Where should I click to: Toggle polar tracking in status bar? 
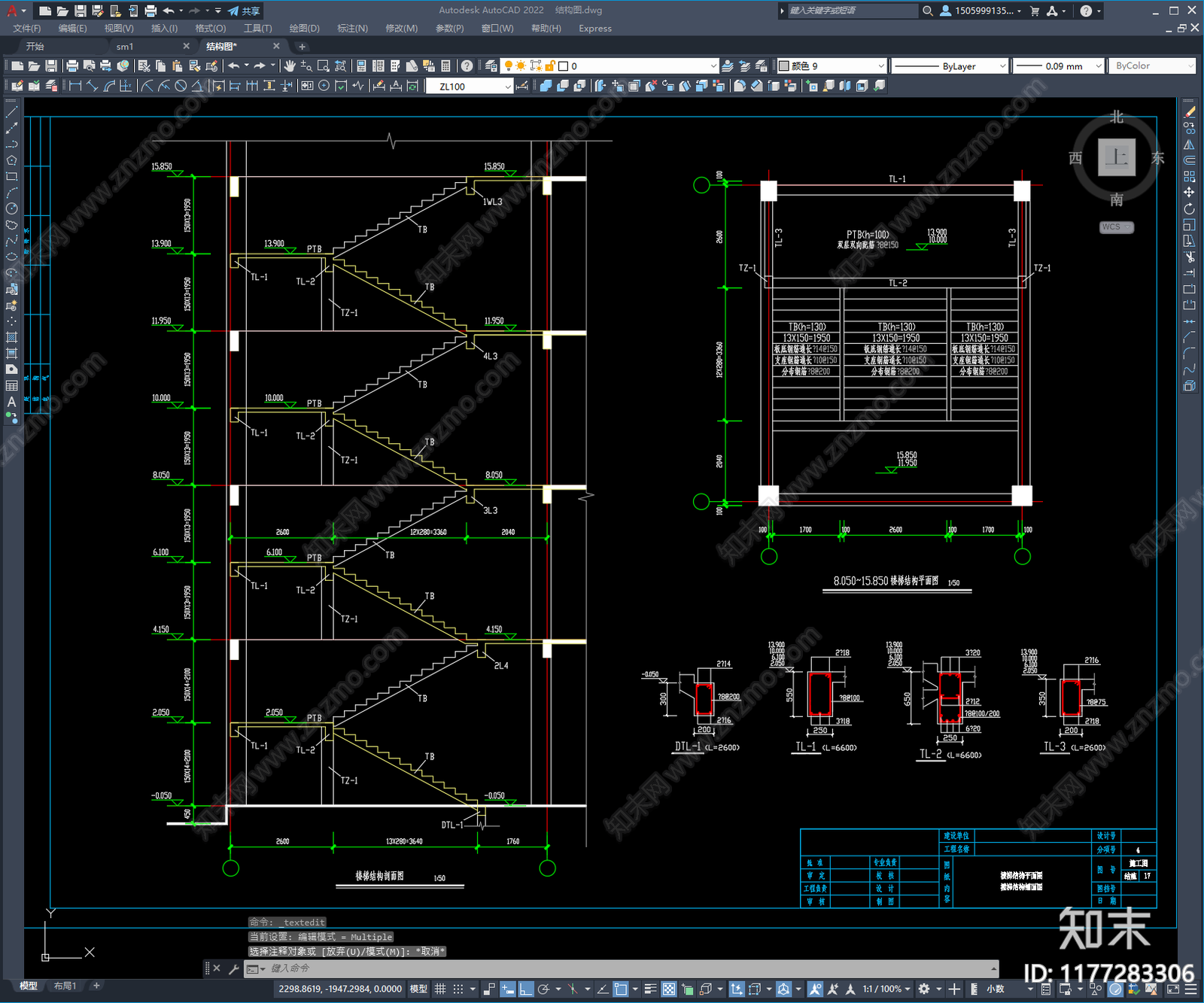[x=543, y=989]
